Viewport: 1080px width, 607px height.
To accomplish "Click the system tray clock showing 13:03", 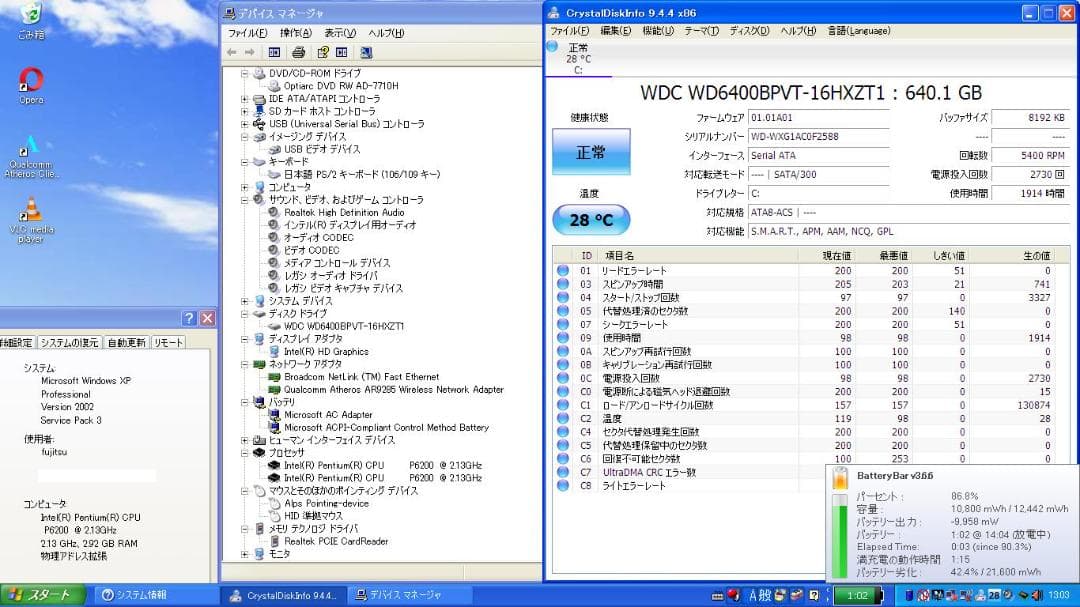I will 1059,595.
